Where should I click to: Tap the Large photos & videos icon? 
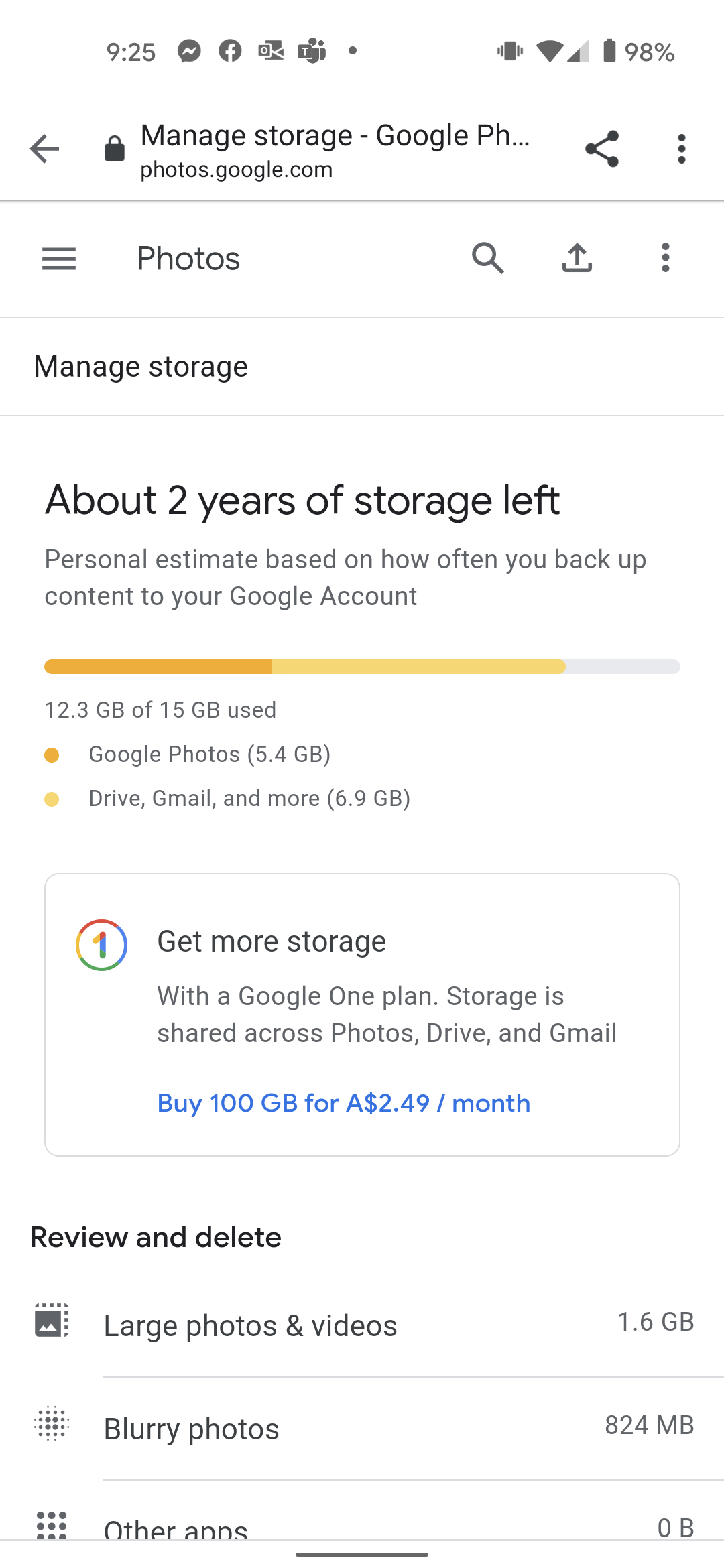coord(52,1321)
